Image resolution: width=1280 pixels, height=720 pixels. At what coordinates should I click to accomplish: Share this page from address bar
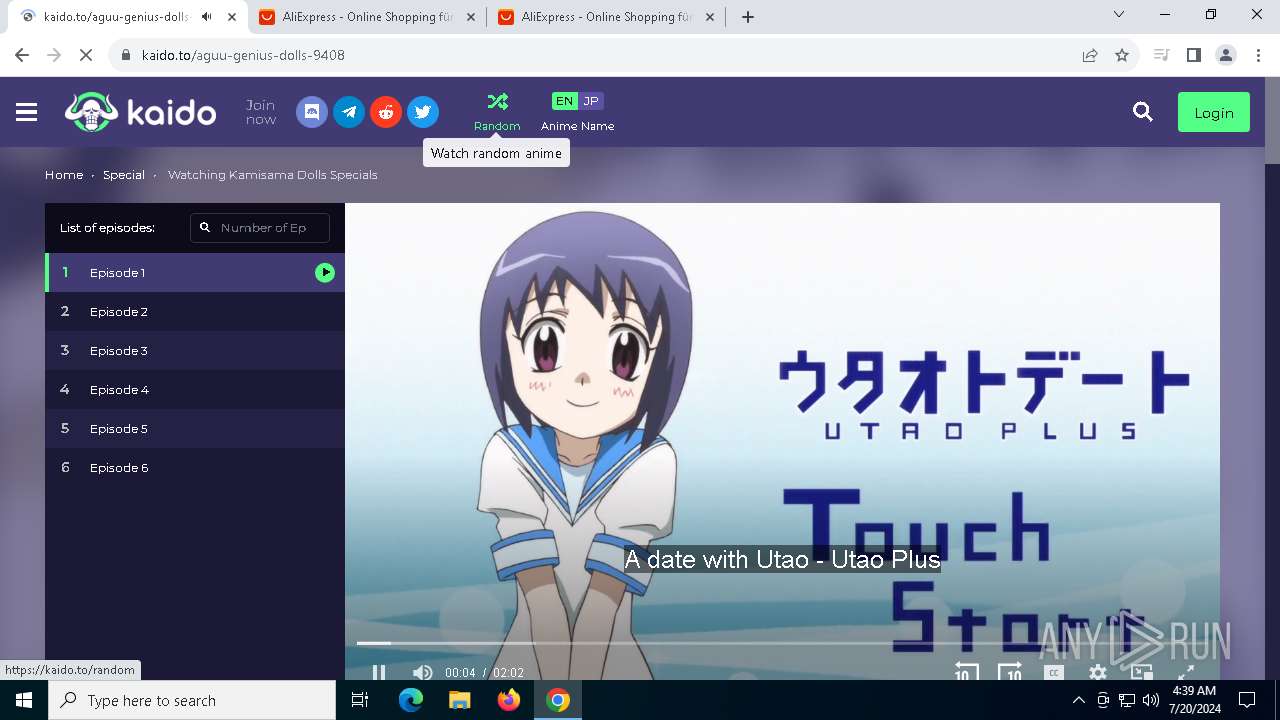(1090, 55)
